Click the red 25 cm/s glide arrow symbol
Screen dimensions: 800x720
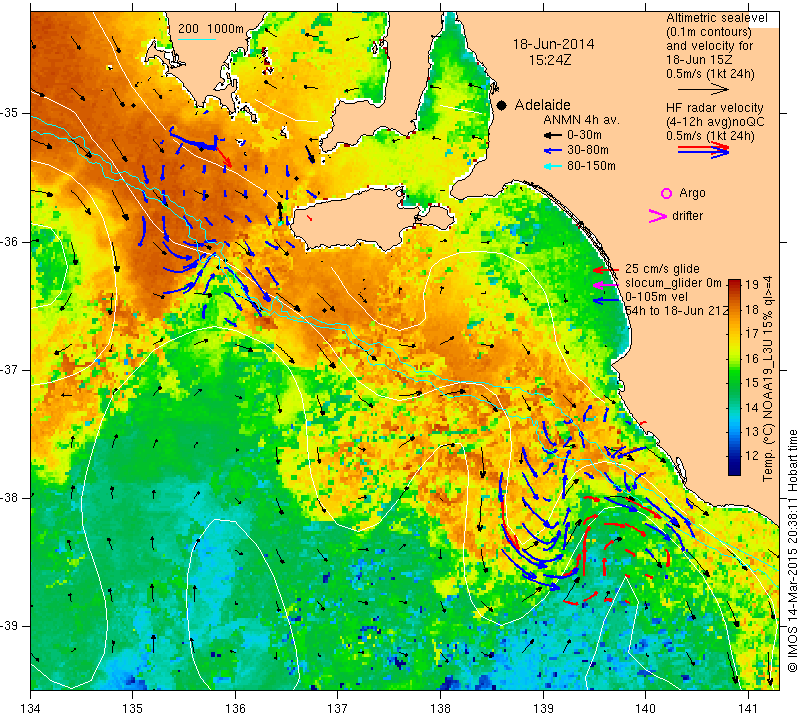pyautogui.click(x=606, y=269)
